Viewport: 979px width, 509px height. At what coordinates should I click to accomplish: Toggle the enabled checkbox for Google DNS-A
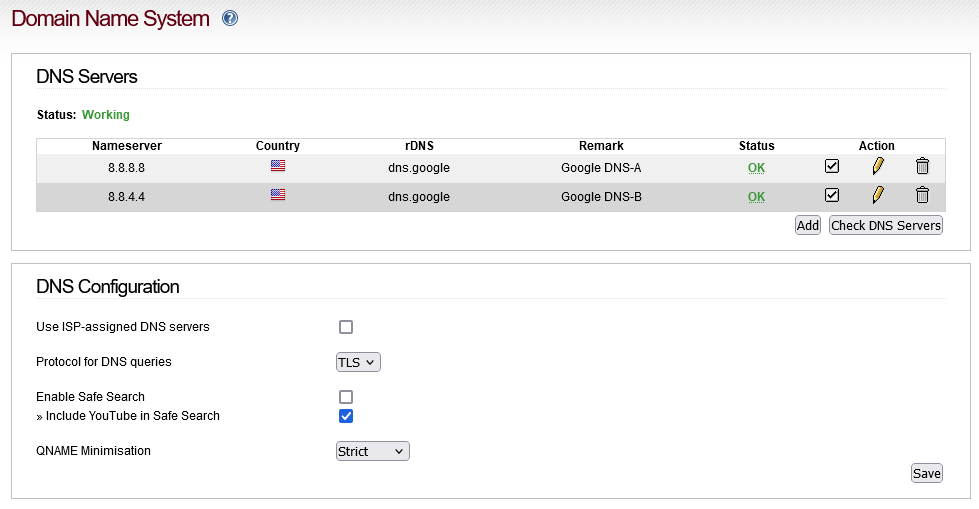tap(832, 166)
